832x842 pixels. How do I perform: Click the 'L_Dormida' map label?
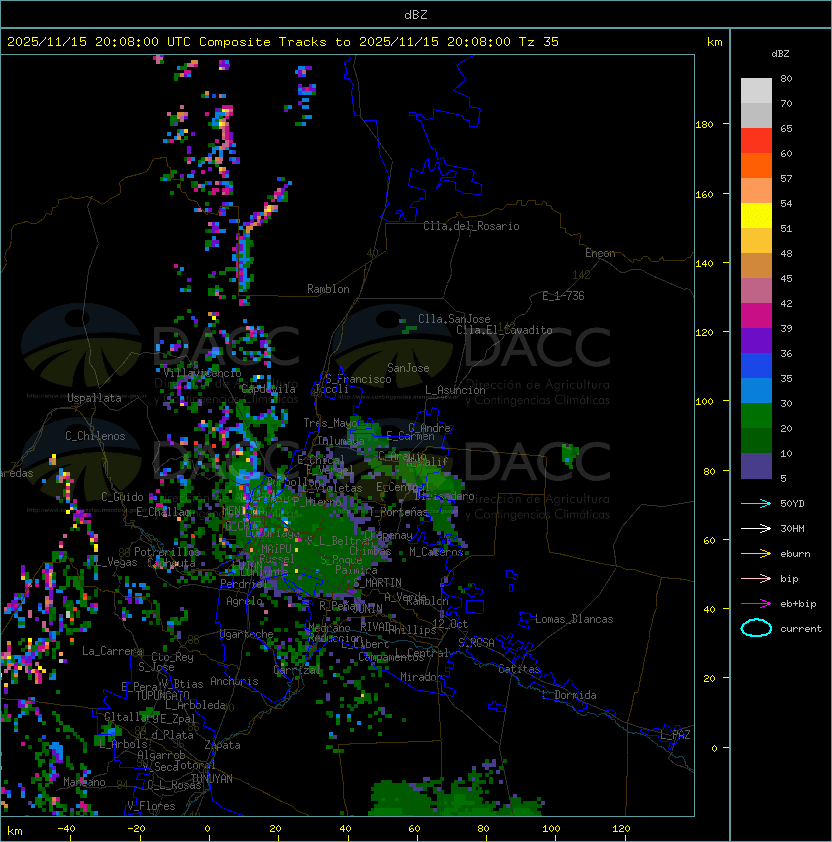pos(569,695)
